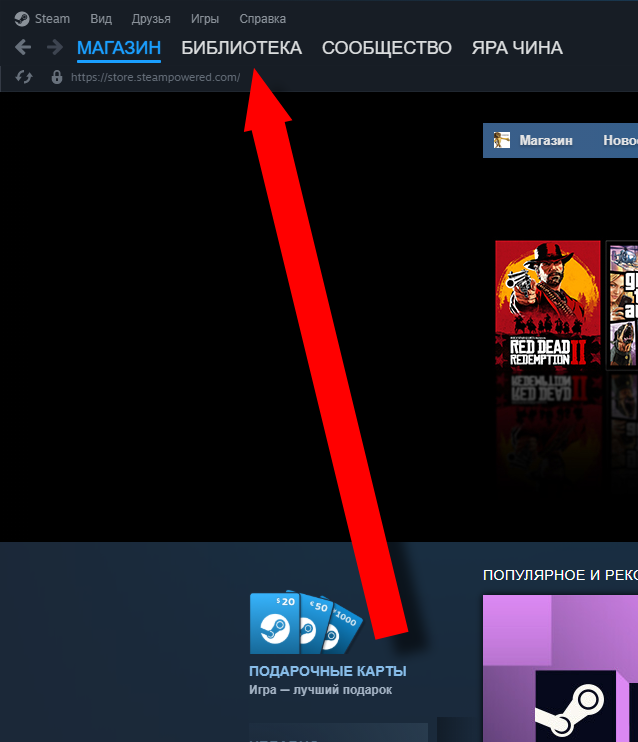Switch to the МАГАЗИН tab
The height and width of the screenshot is (742, 638).
[x=119, y=48]
